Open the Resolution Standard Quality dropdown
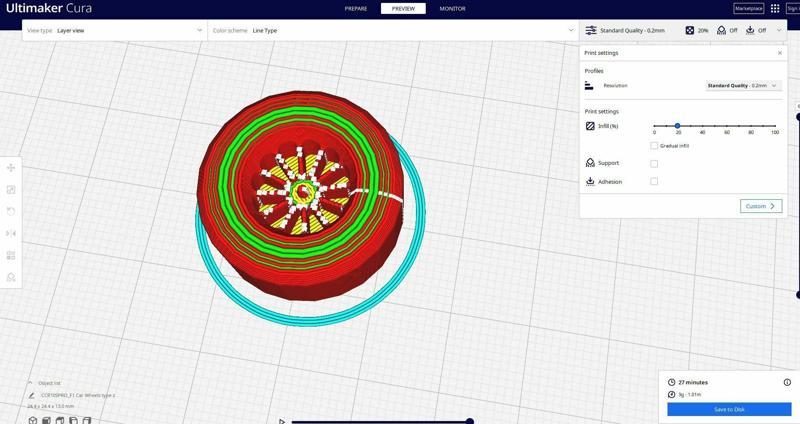The height and width of the screenshot is (424, 800). pyautogui.click(x=743, y=86)
